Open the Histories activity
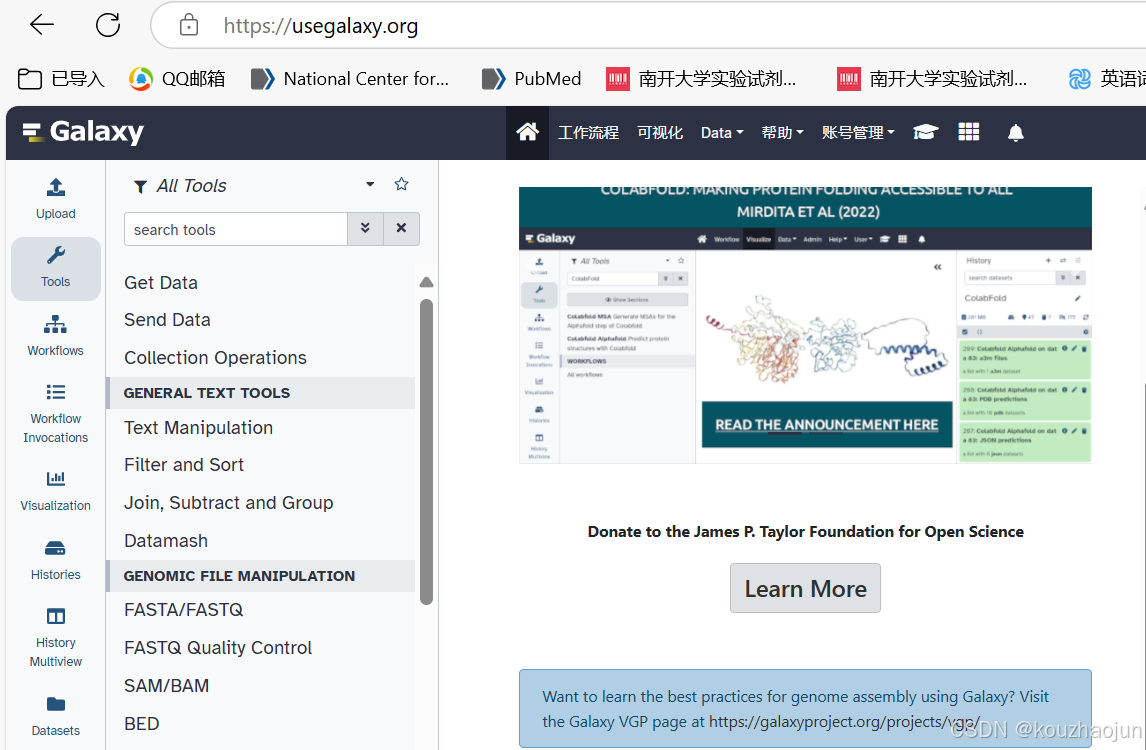The width and height of the screenshot is (1146, 750). 56,560
